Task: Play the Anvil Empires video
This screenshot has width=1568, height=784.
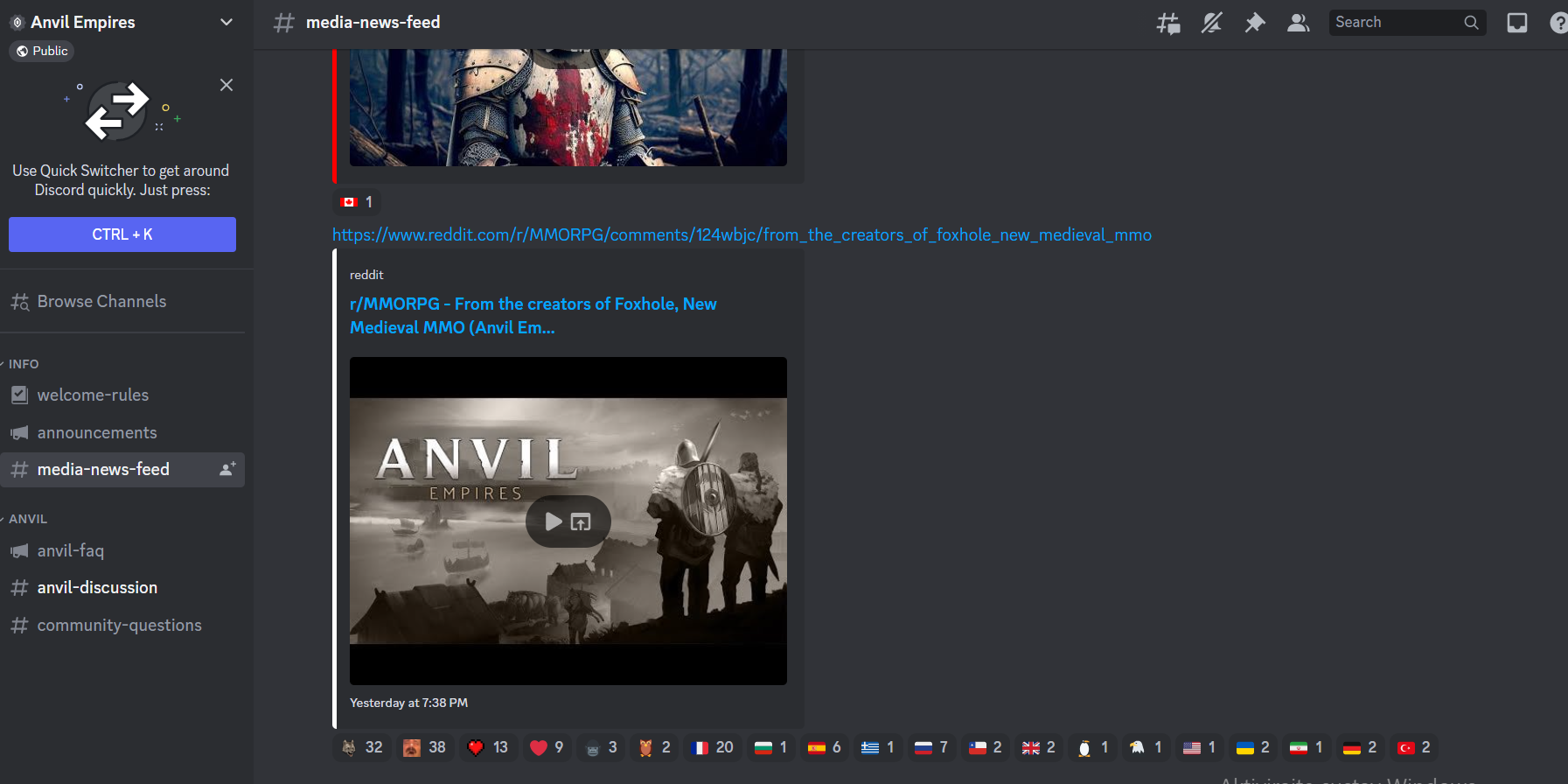Action: (x=554, y=521)
